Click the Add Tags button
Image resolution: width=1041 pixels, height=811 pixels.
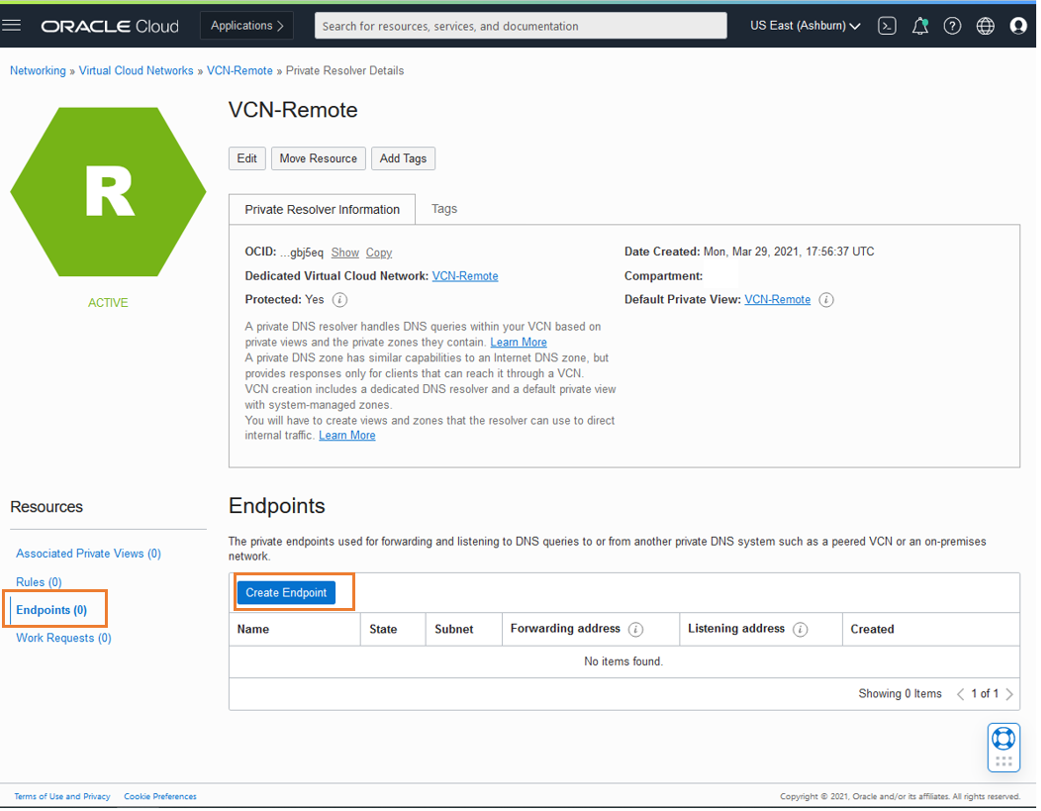tap(403, 159)
